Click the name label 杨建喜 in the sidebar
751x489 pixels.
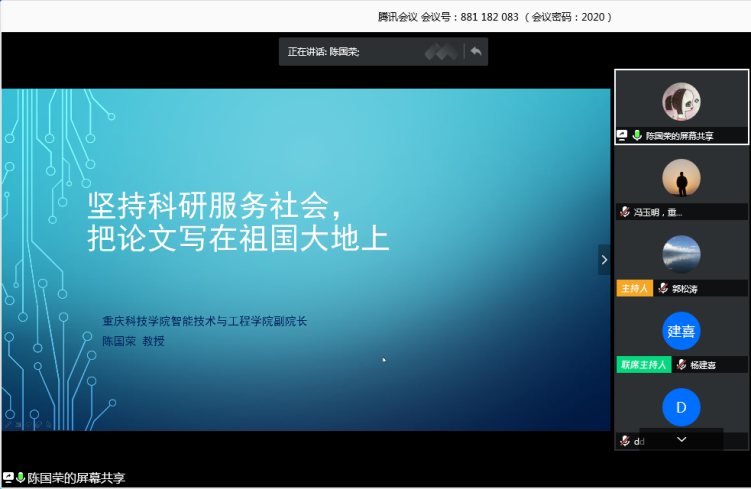click(703, 365)
